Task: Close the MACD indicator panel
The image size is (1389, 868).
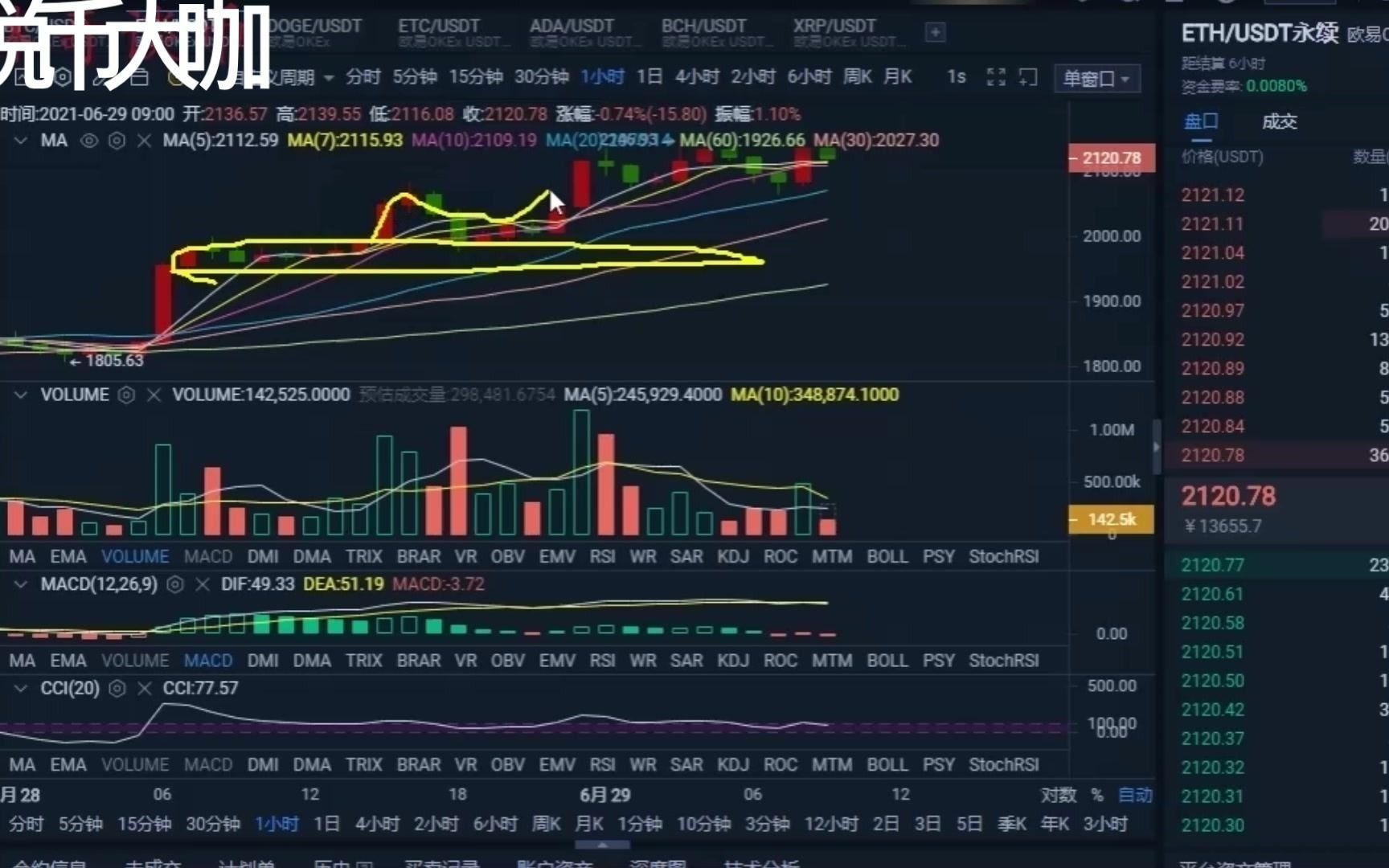Action: point(203,584)
